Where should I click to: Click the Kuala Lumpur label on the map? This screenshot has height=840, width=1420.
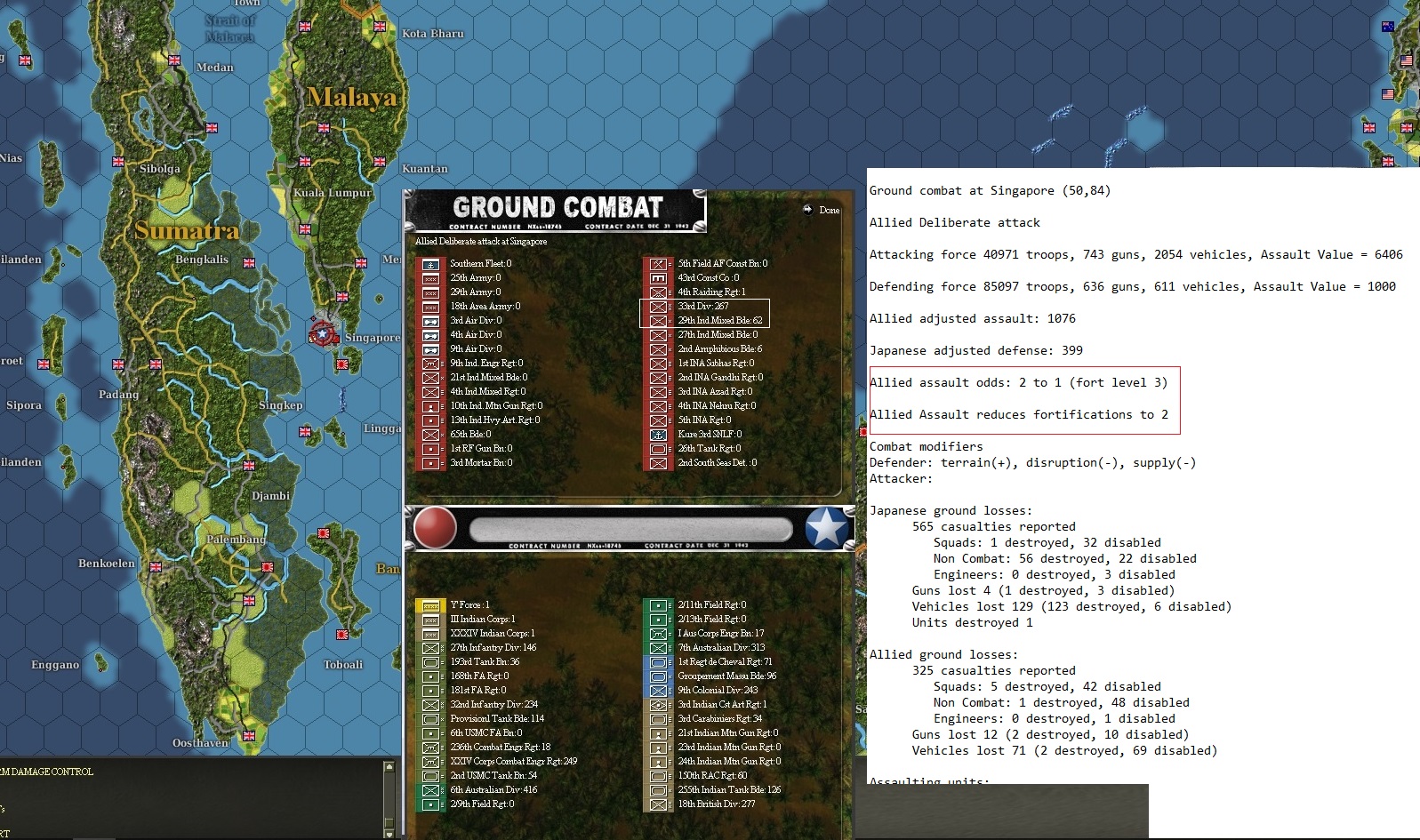333,193
